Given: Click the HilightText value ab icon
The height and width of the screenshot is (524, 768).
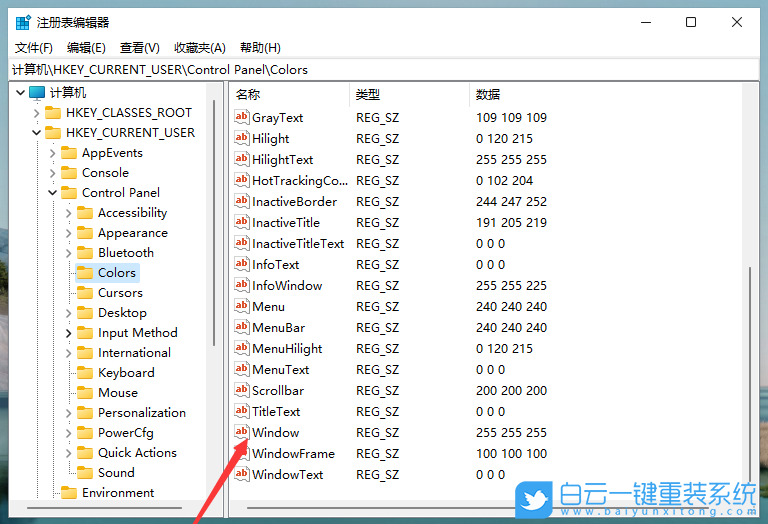Looking at the screenshot, I should tap(241, 159).
